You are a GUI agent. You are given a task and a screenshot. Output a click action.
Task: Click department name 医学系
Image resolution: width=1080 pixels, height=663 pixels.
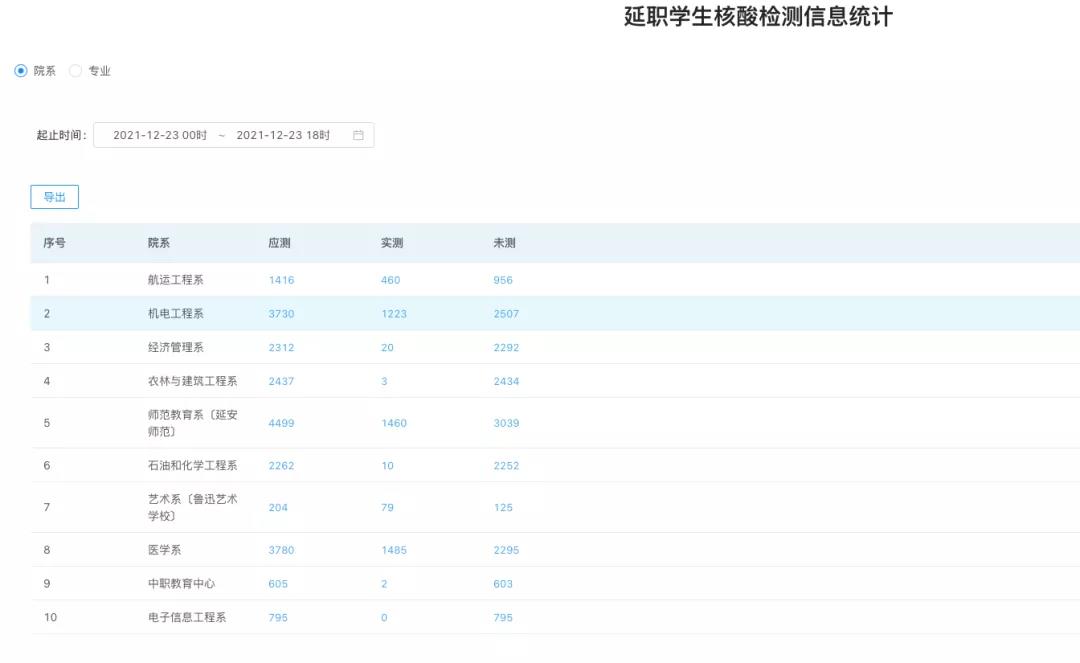click(164, 549)
